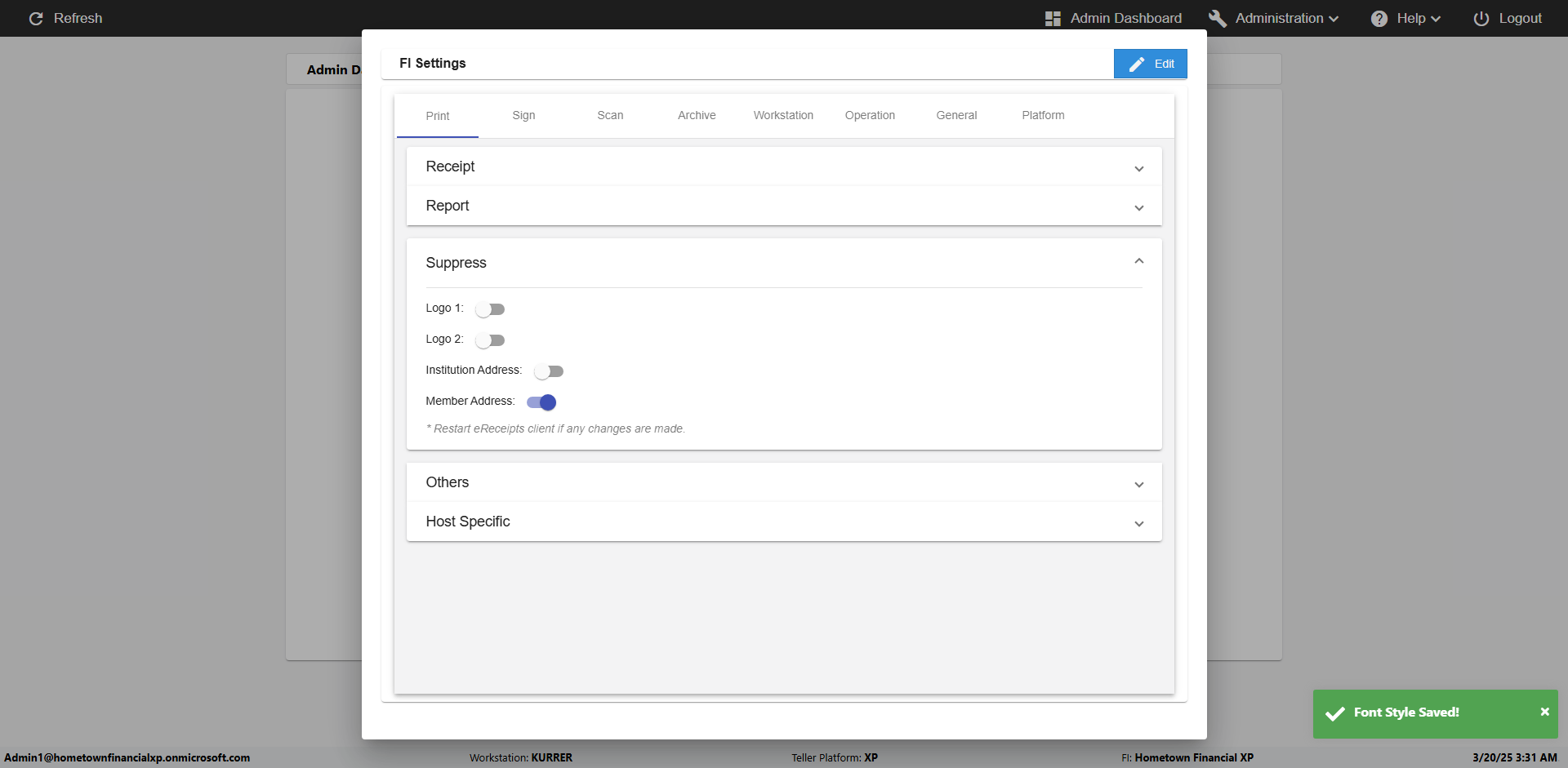Disable the Member Address switch
Viewport: 1568px width, 768px height.
tap(541, 402)
